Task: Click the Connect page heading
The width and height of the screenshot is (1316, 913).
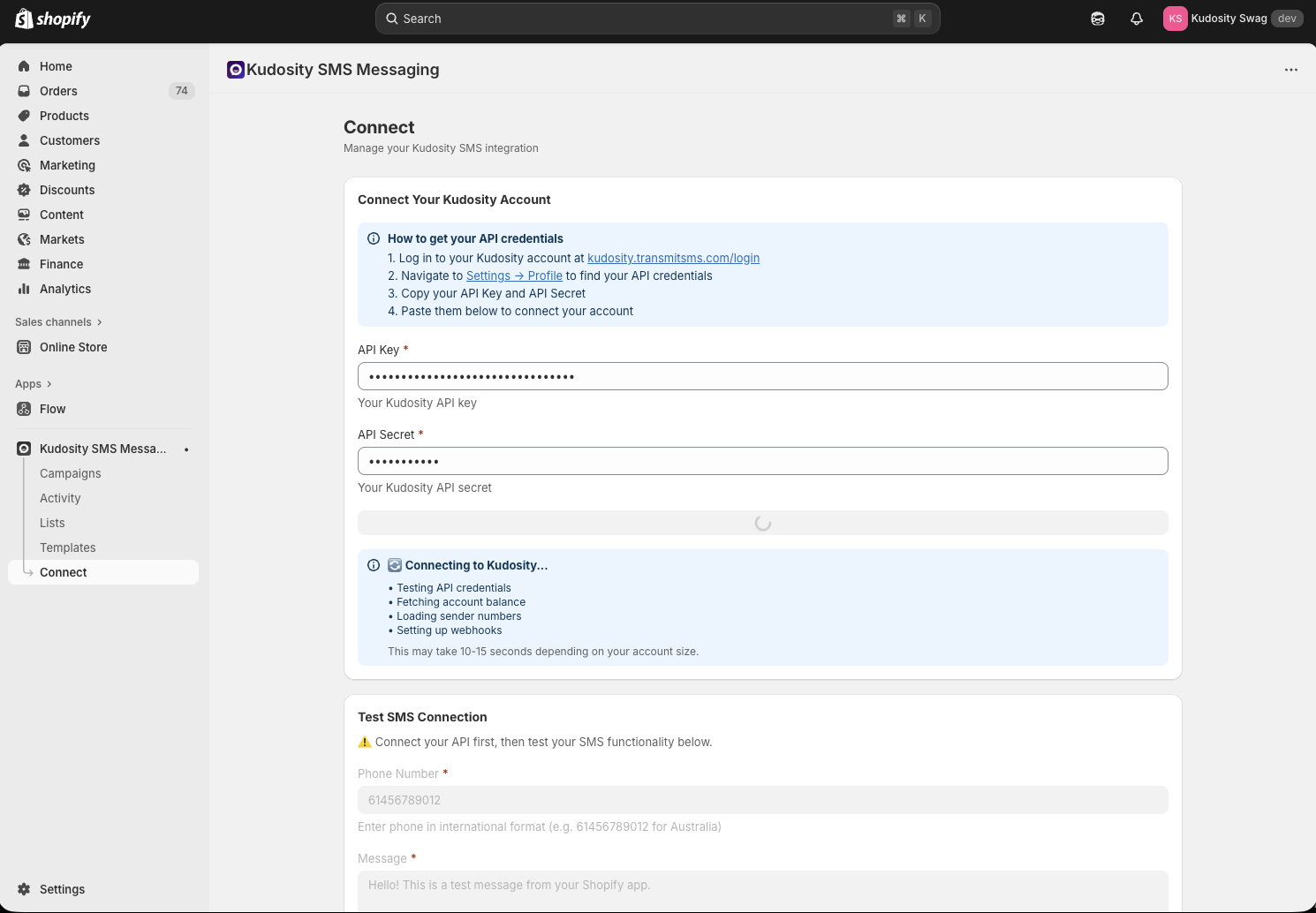Action: pos(379,127)
